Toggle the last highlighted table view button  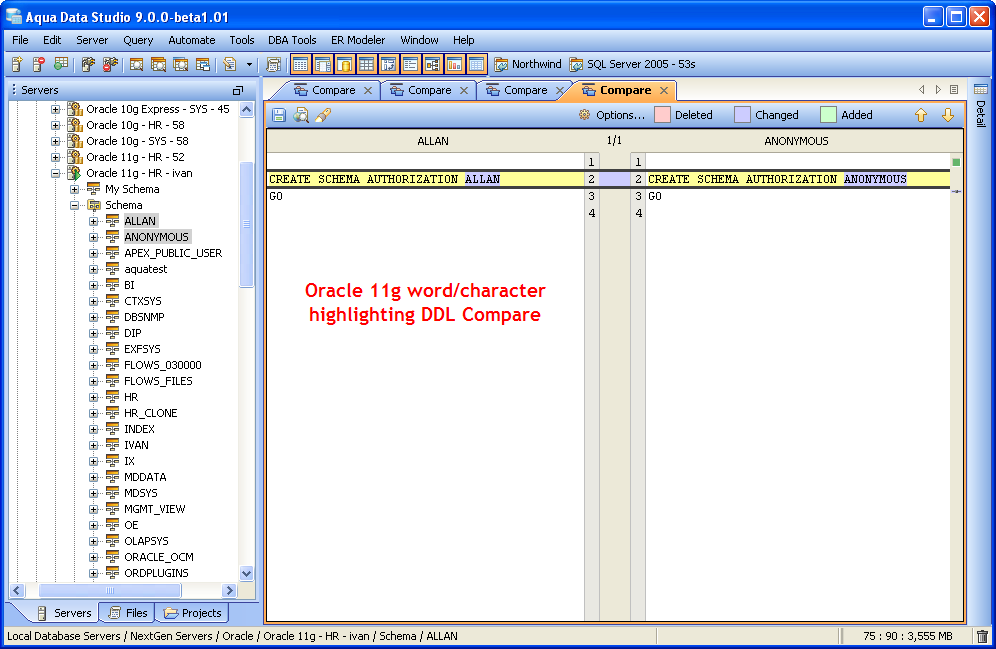pyautogui.click(x=476, y=64)
